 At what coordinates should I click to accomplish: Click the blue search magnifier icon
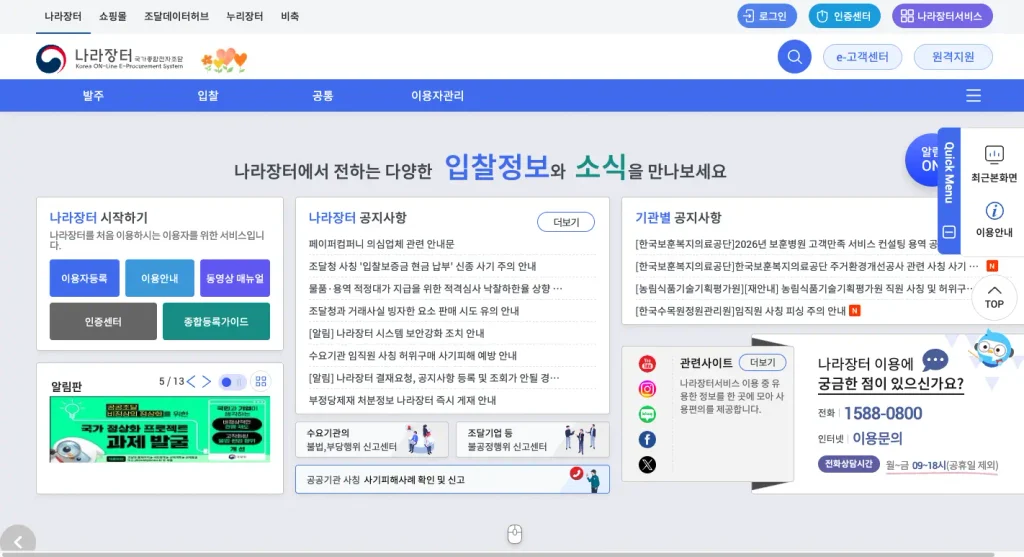point(794,57)
